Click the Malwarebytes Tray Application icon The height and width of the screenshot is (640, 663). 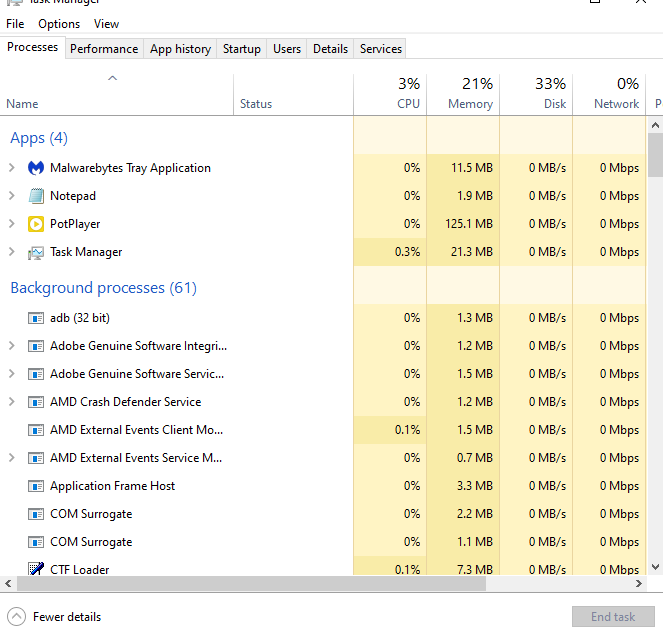pyautogui.click(x=36, y=168)
